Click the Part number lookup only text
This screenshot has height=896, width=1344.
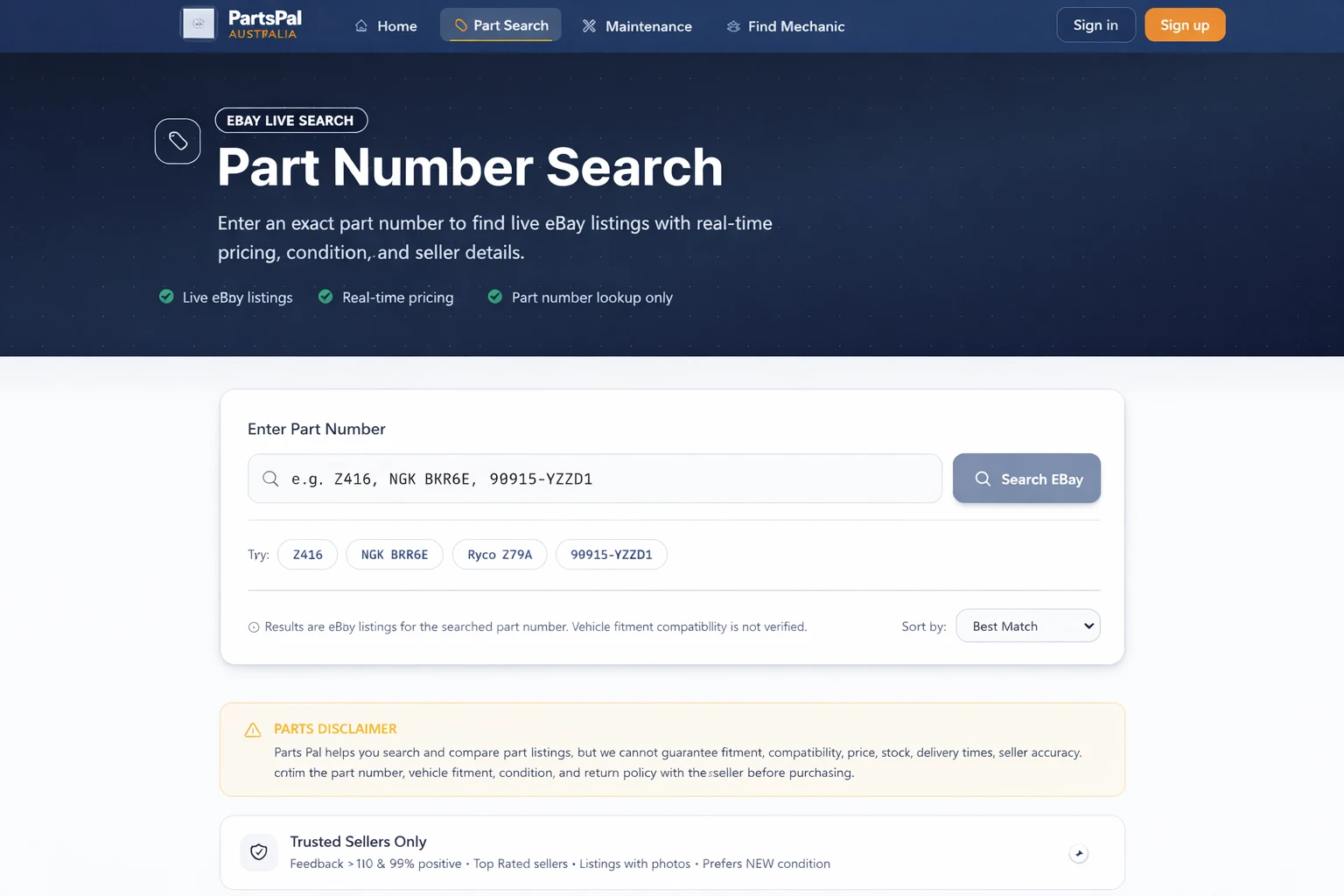pyautogui.click(x=592, y=297)
